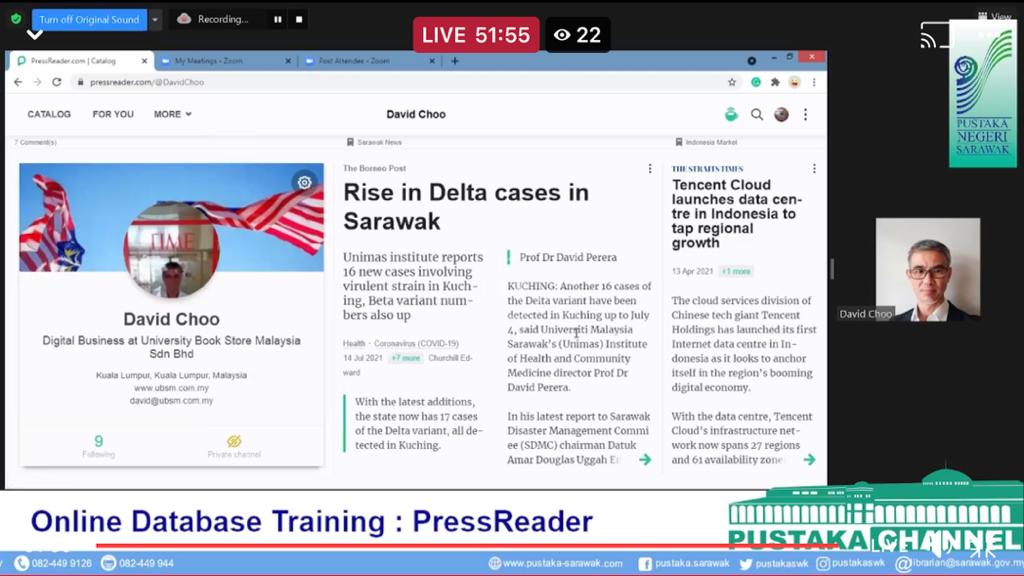Stop the Zoom recording
Screen dimensions: 1024x576
[x=299, y=20]
